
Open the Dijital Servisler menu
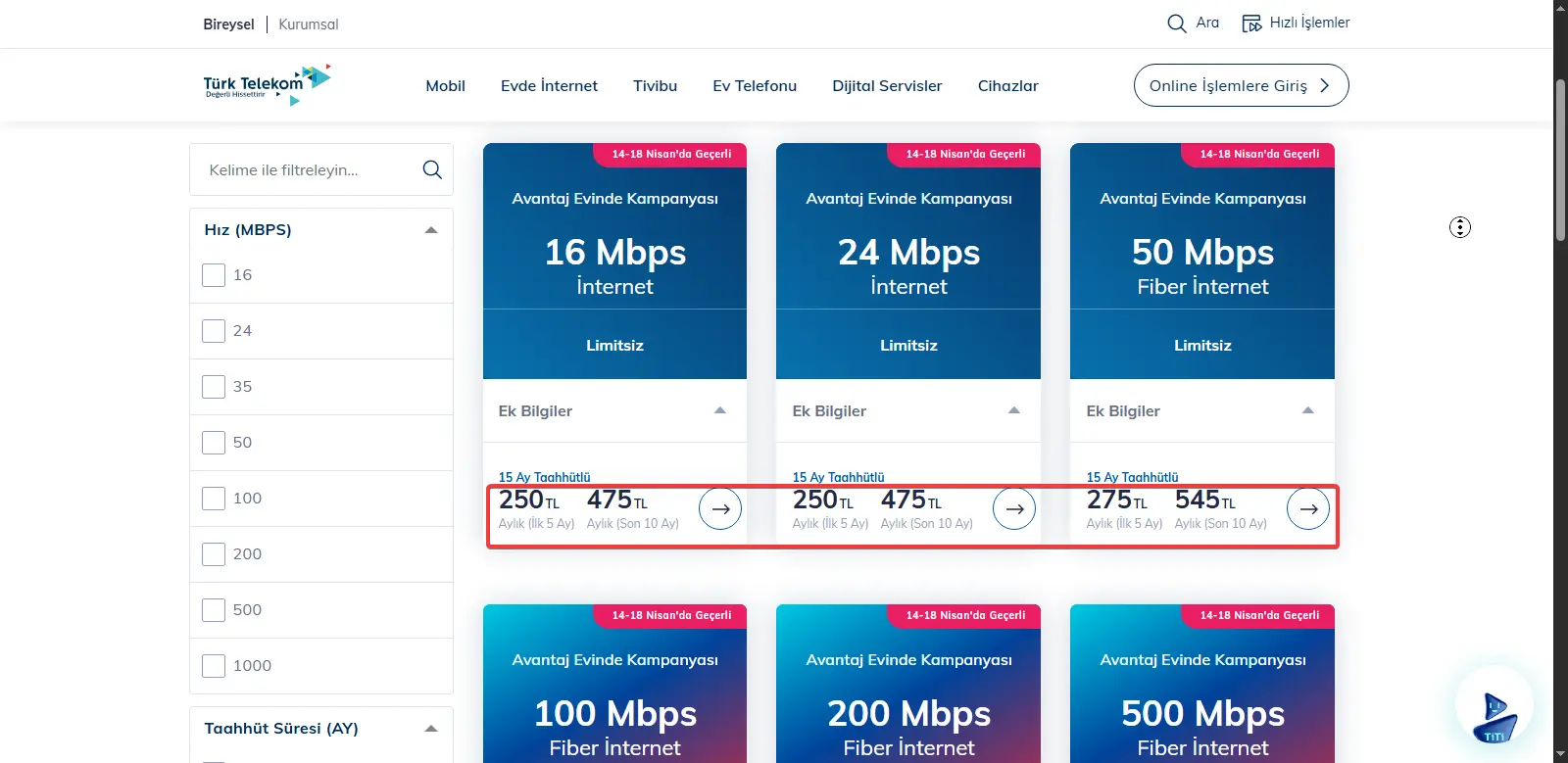coord(887,86)
